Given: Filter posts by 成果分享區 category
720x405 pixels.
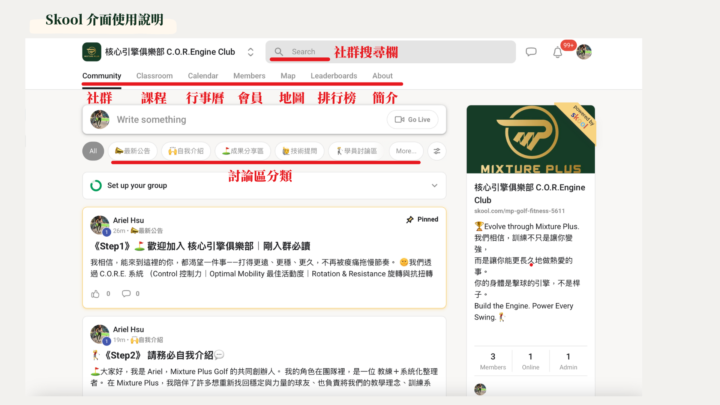Looking at the screenshot, I should coord(242,151).
